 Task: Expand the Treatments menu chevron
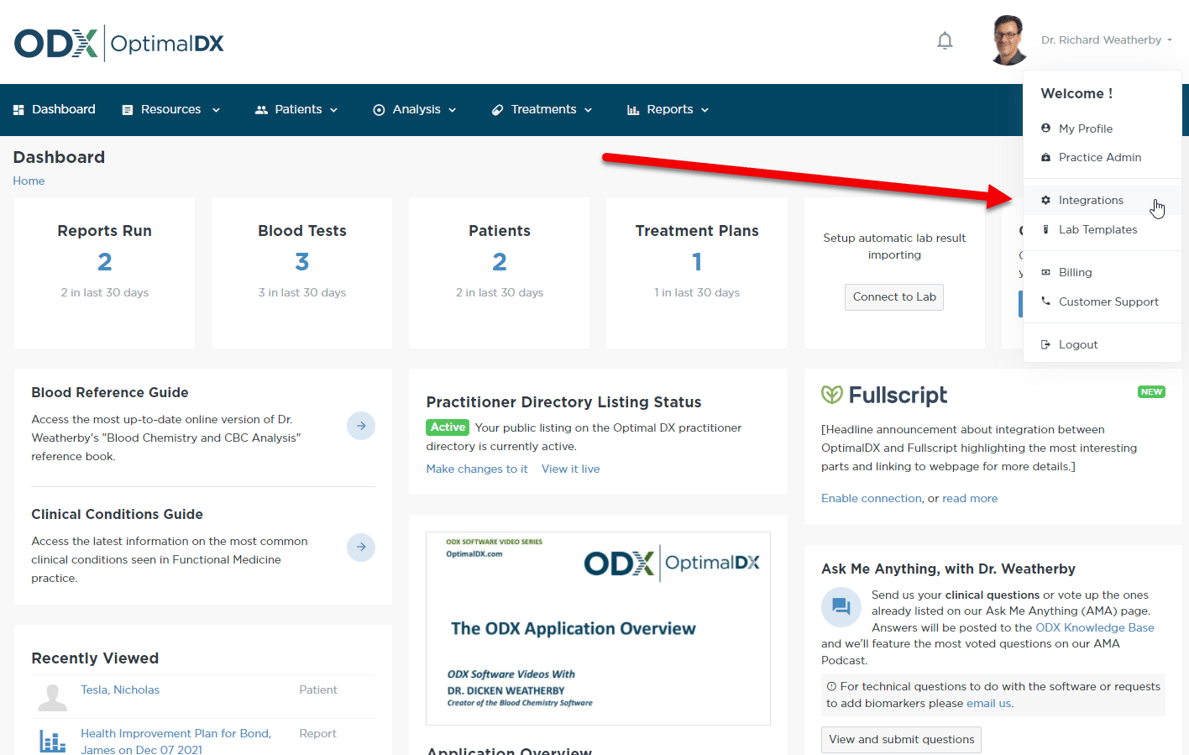(588, 111)
